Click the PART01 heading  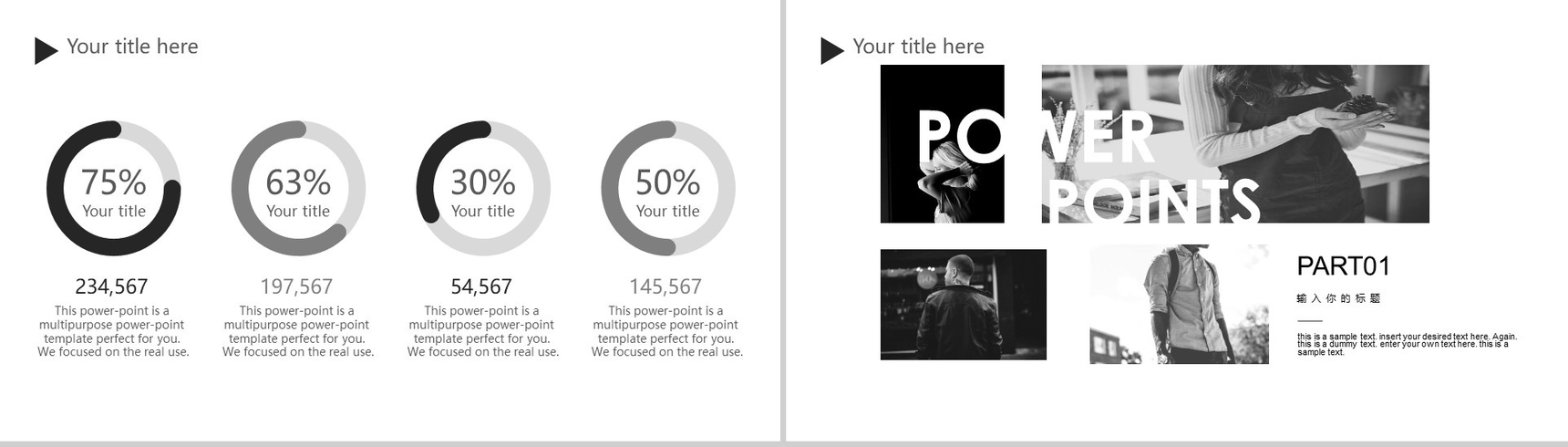(x=1344, y=266)
